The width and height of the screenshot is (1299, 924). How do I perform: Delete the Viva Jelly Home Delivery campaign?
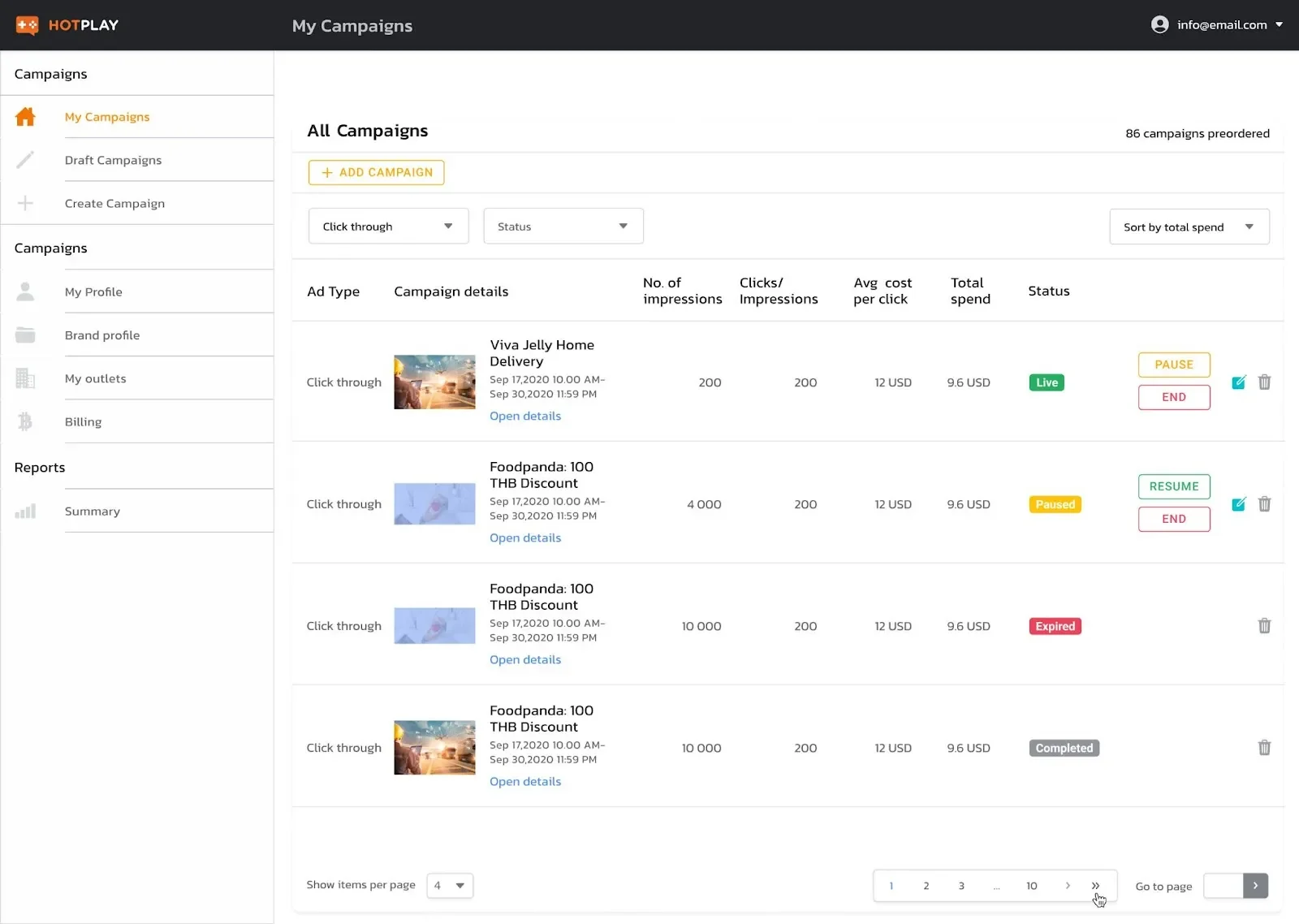tap(1264, 382)
